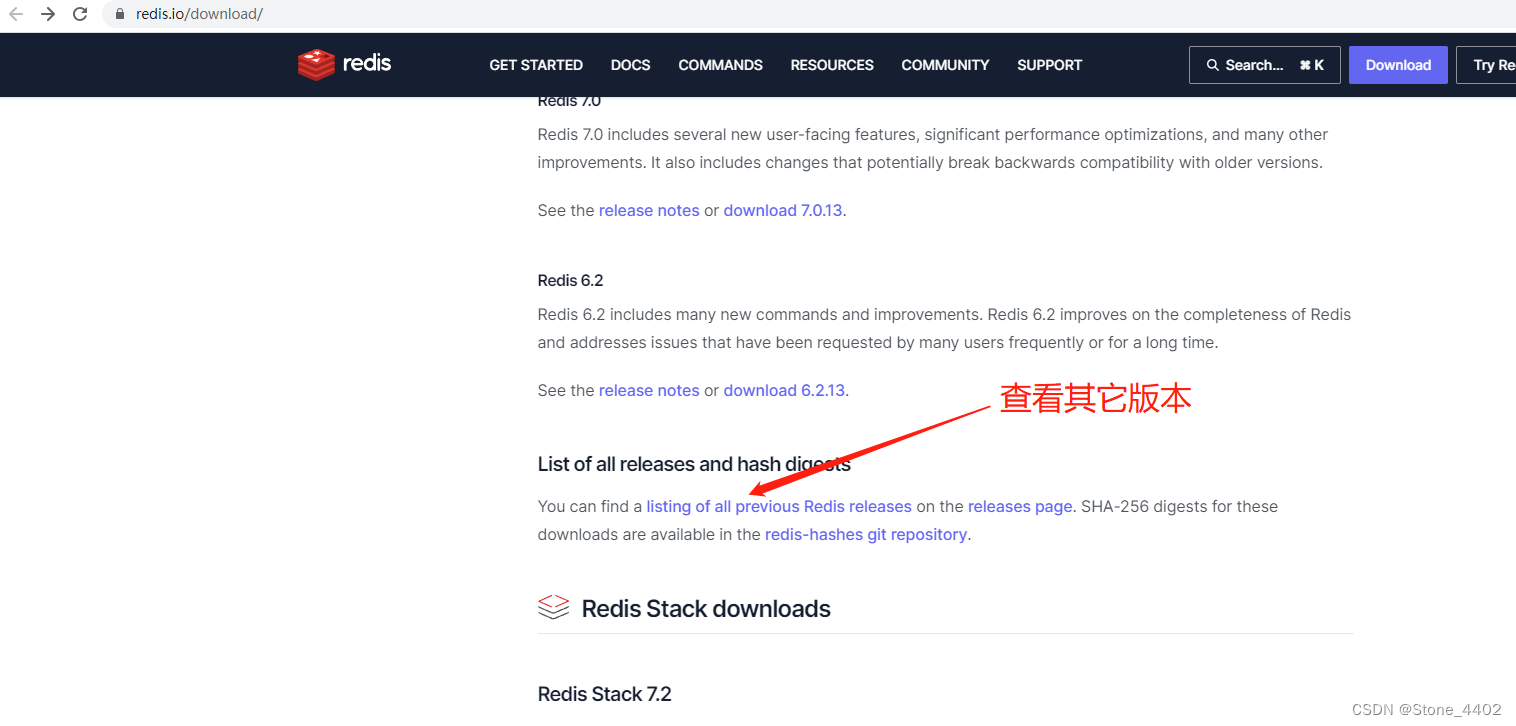Viewport: 1516px width, 726px height.
Task: Click the Redis Stack downloads heading
Action: click(706, 608)
